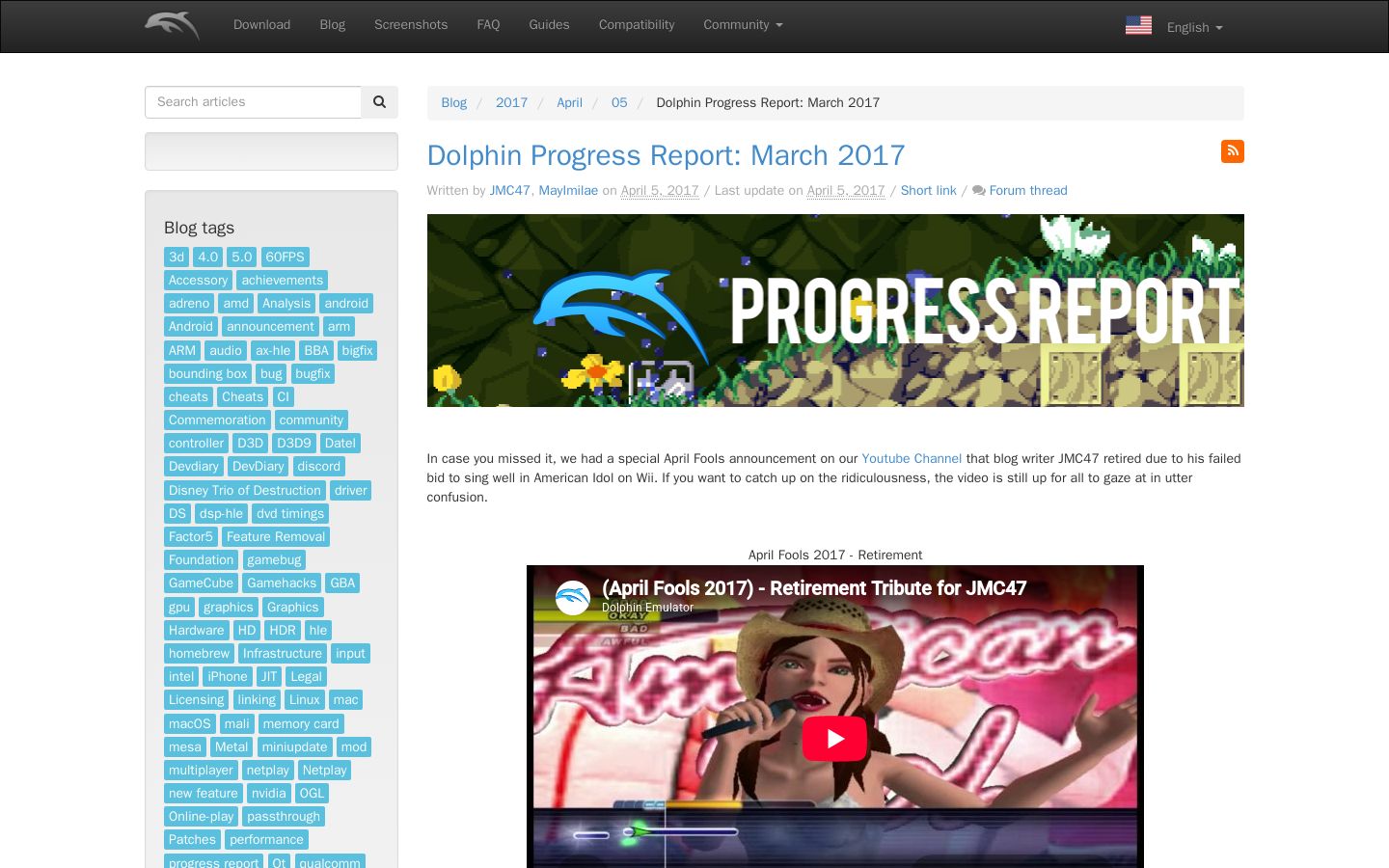Select the new feature tag
The height and width of the screenshot is (868, 1389).
point(203,794)
